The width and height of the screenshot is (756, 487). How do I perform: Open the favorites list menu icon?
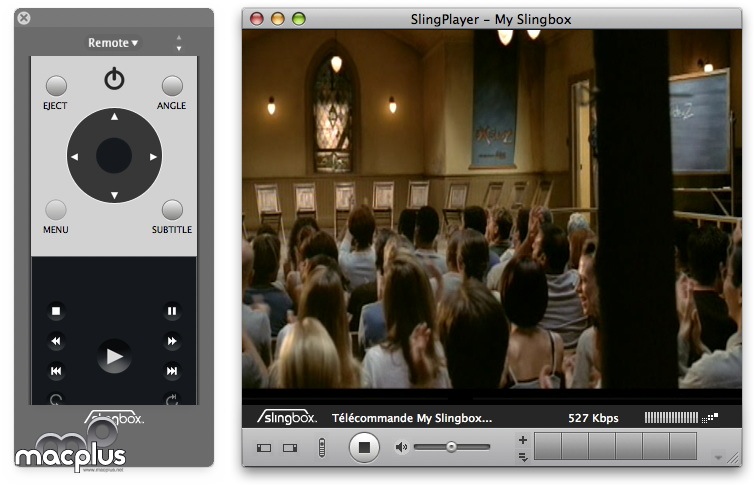523,456
